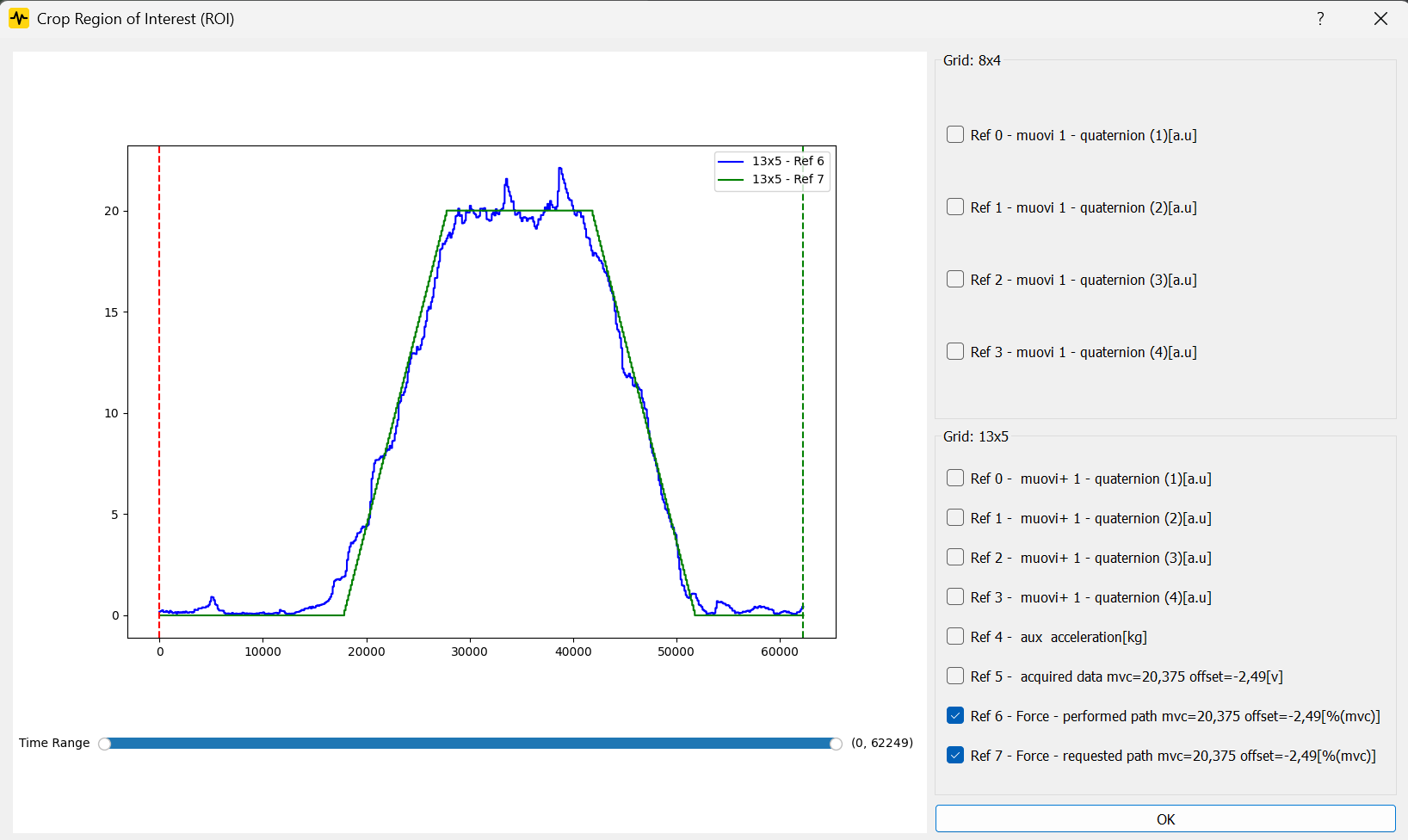Click the Time Range right slider handle
Screen dimensions: 1408x840
[x=836, y=744]
